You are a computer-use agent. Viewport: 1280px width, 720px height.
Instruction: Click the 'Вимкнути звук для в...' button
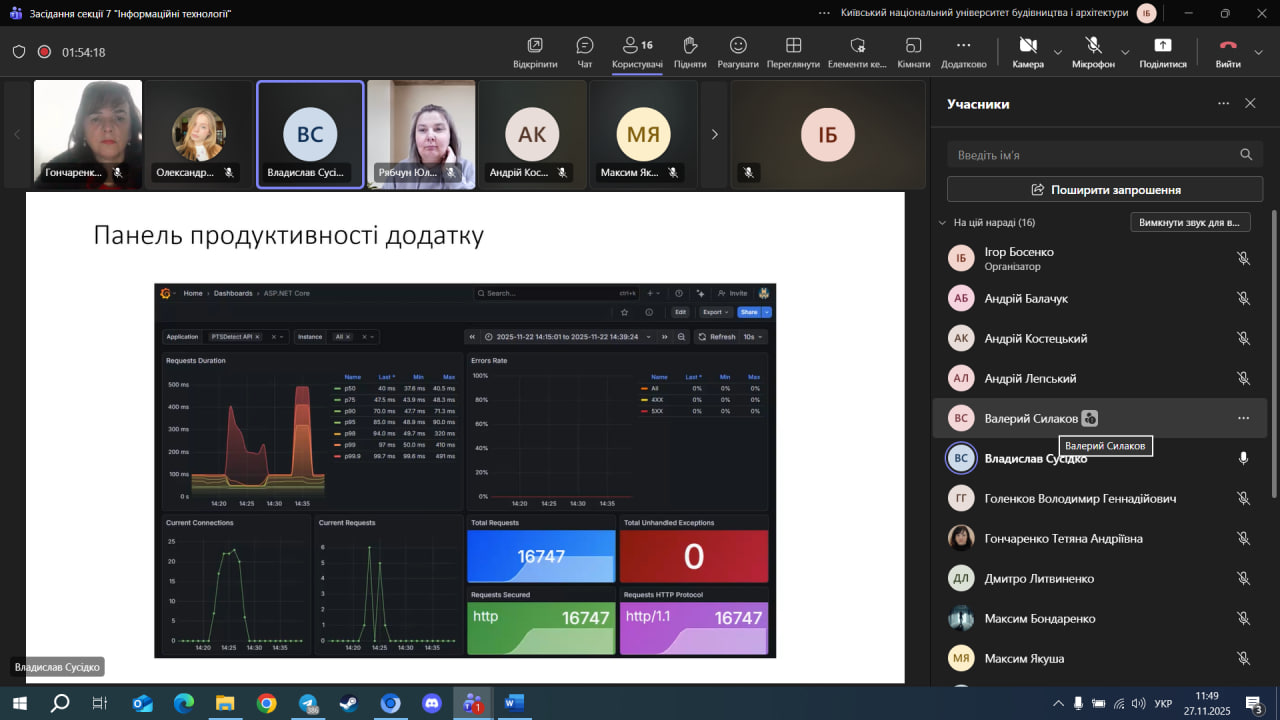tap(1190, 223)
